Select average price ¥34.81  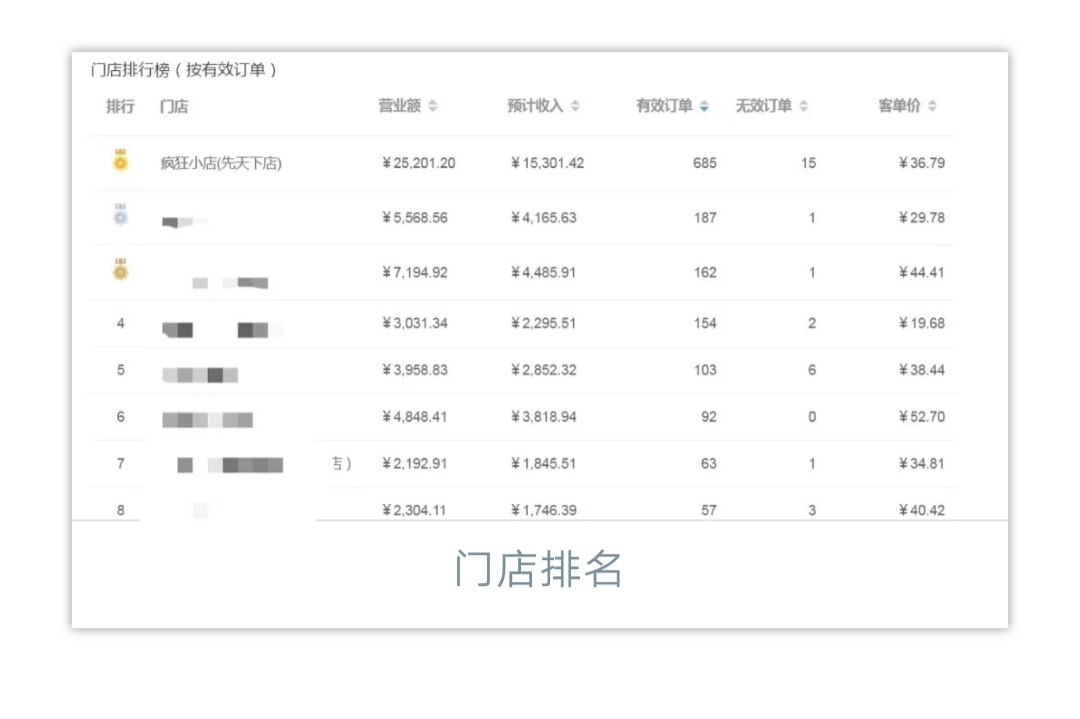(922, 463)
